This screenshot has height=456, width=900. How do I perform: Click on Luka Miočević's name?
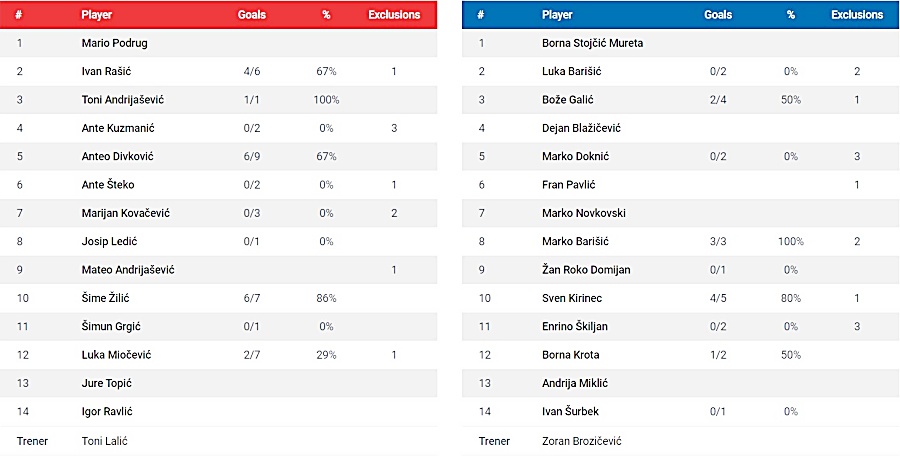pos(116,355)
